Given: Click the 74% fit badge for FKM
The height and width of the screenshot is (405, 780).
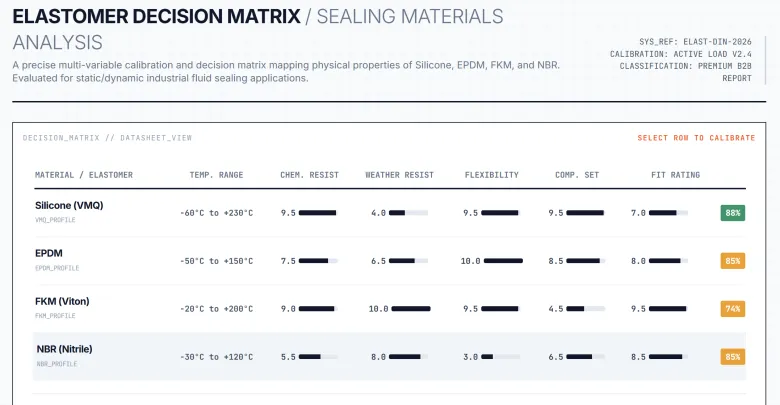Looking at the screenshot, I should pyautogui.click(x=733, y=308).
